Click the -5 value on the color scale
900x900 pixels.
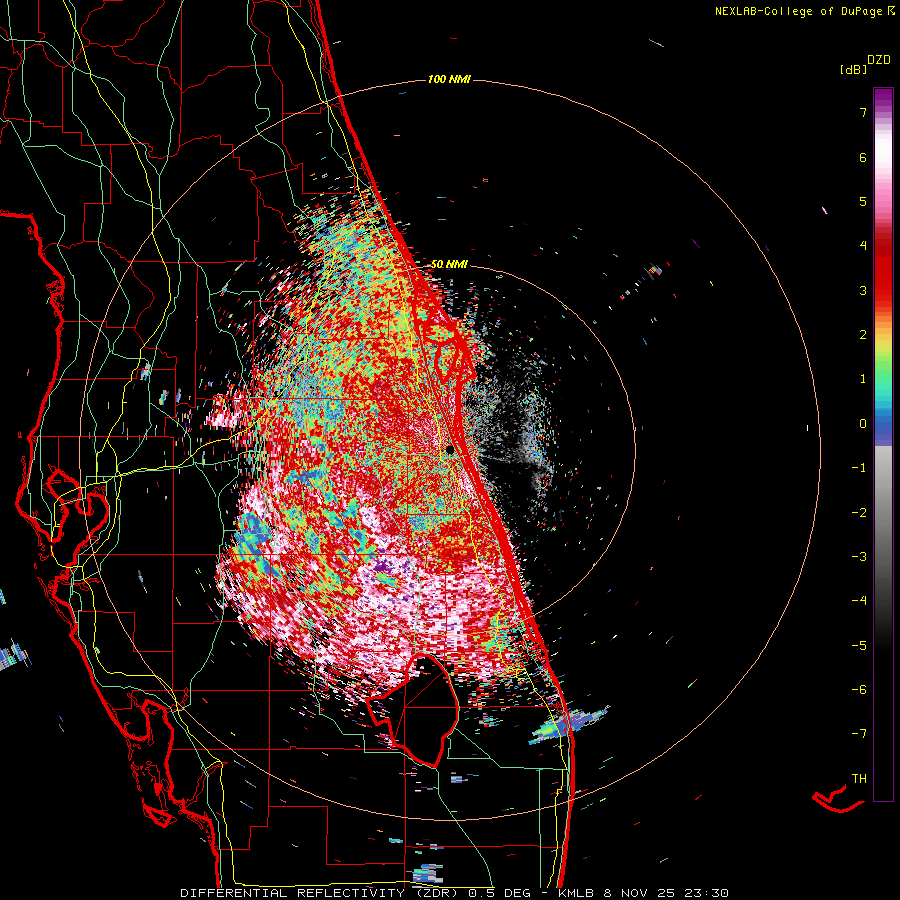tap(859, 645)
